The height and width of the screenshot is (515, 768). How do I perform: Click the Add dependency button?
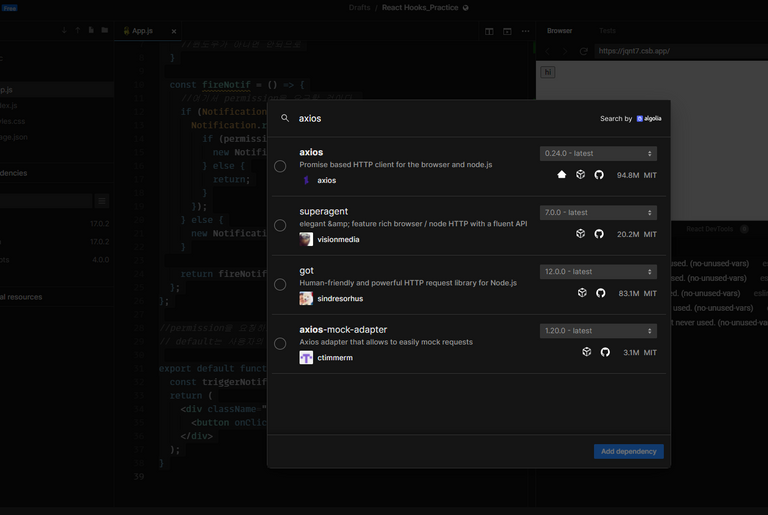629,451
